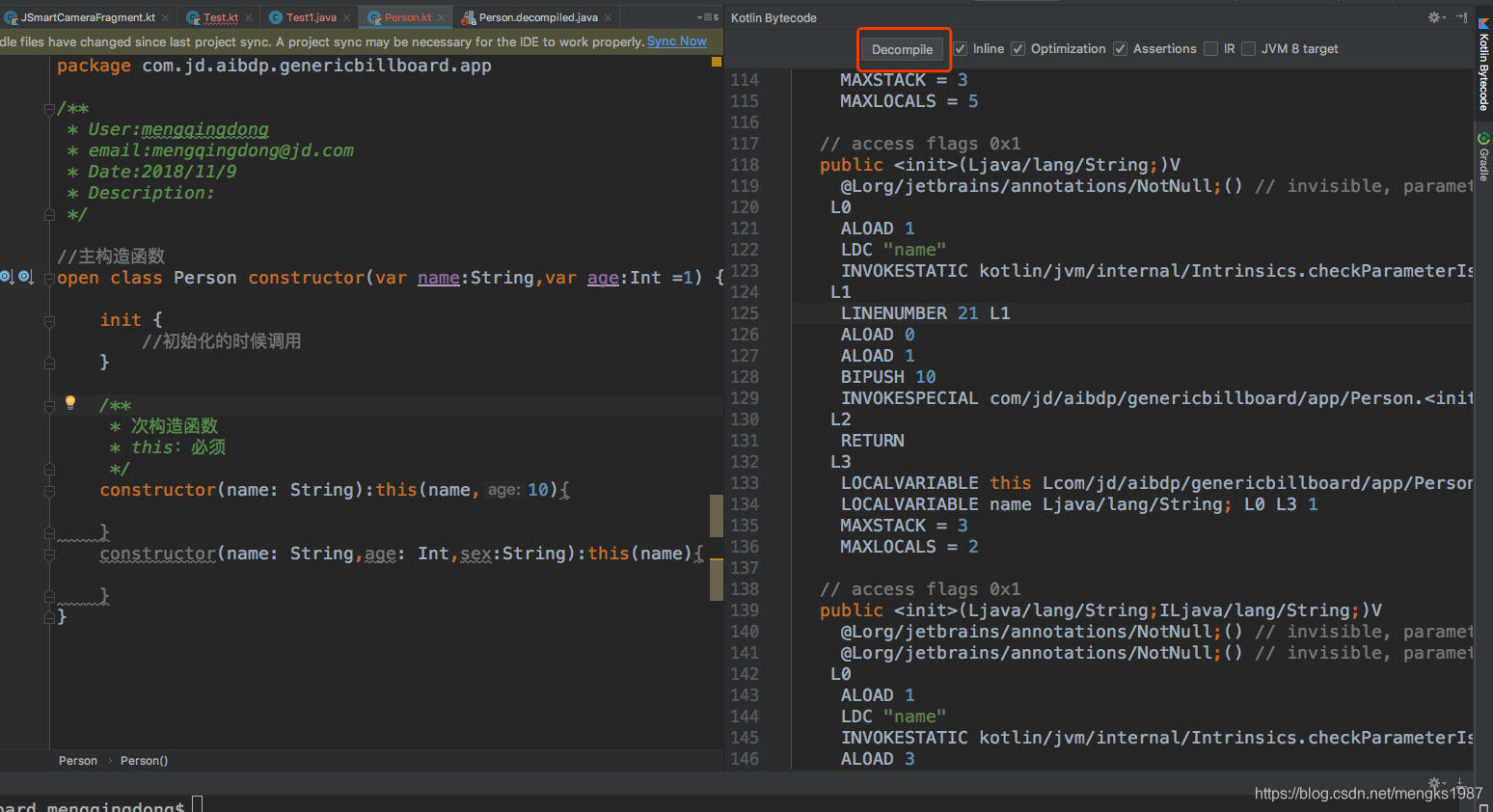Viewport: 1493px width, 812px height.
Task: Click the JSmartCameraFragment.kt Kotlin file icon
Action: pyautogui.click(x=11, y=17)
